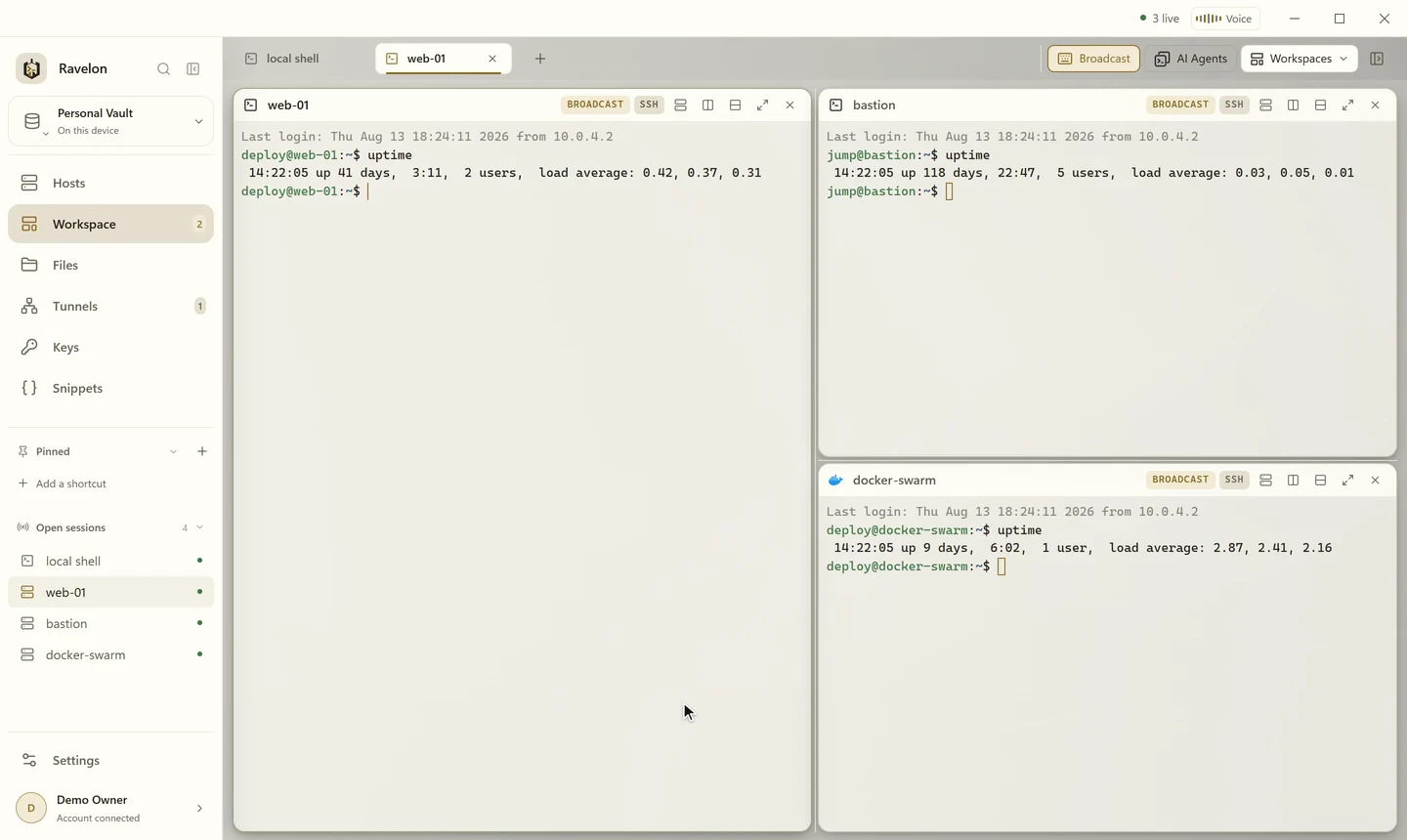Collapse the left sidebar panel
This screenshot has height=840, width=1407.
click(x=193, y=69)
